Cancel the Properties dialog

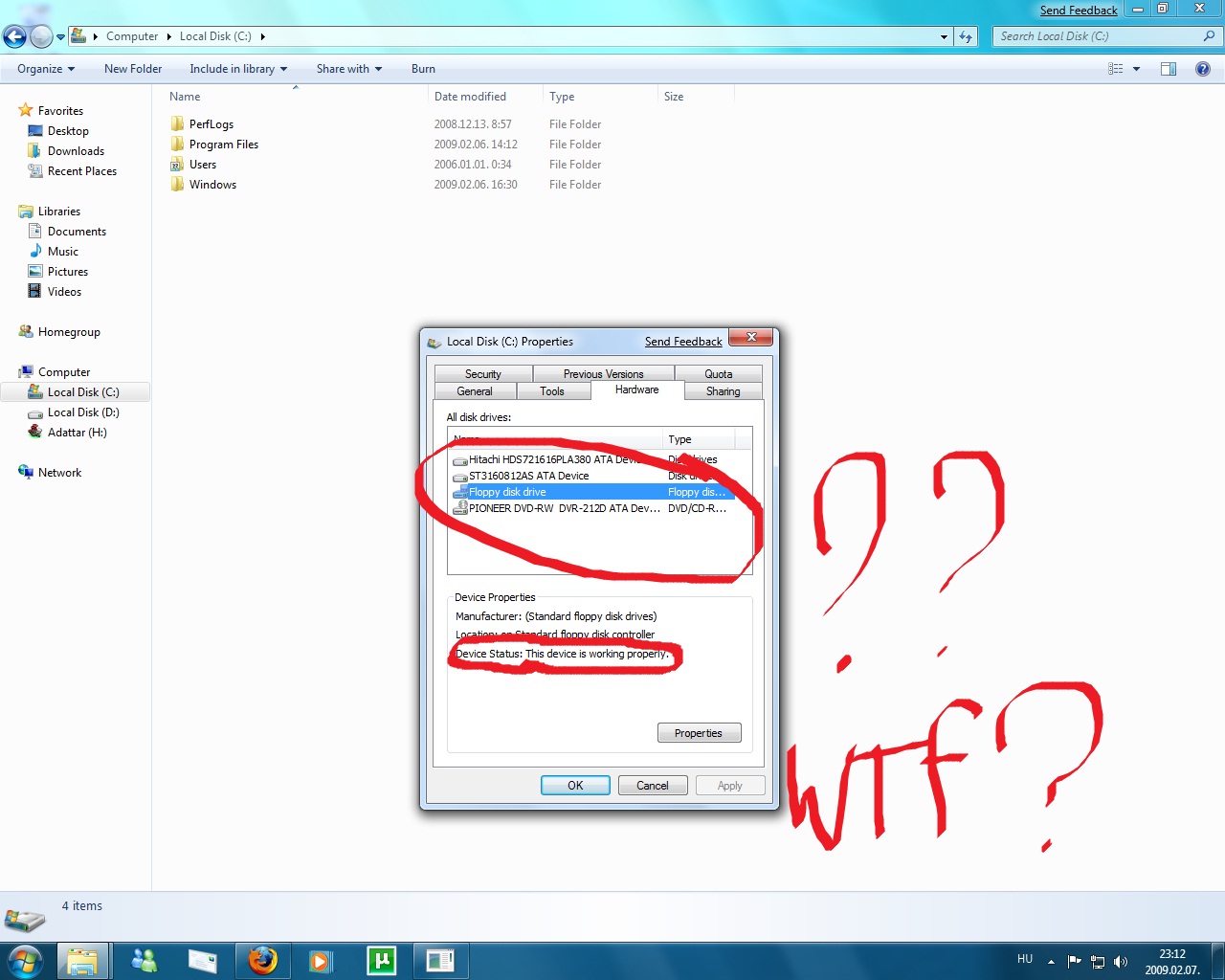[653, 786]
